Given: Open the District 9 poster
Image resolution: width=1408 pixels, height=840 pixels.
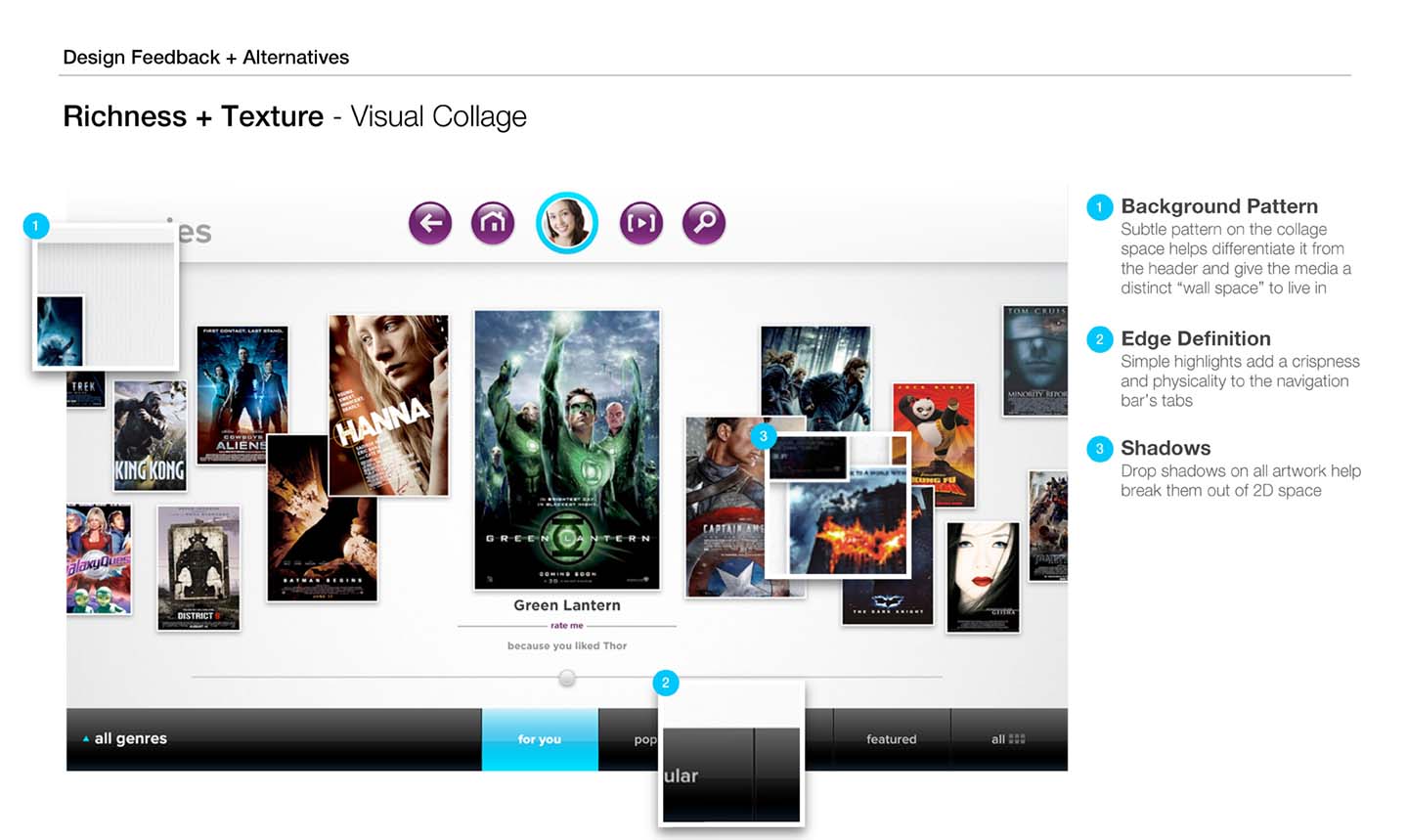Looking at the screenshot, I should [x=198, y=567].
